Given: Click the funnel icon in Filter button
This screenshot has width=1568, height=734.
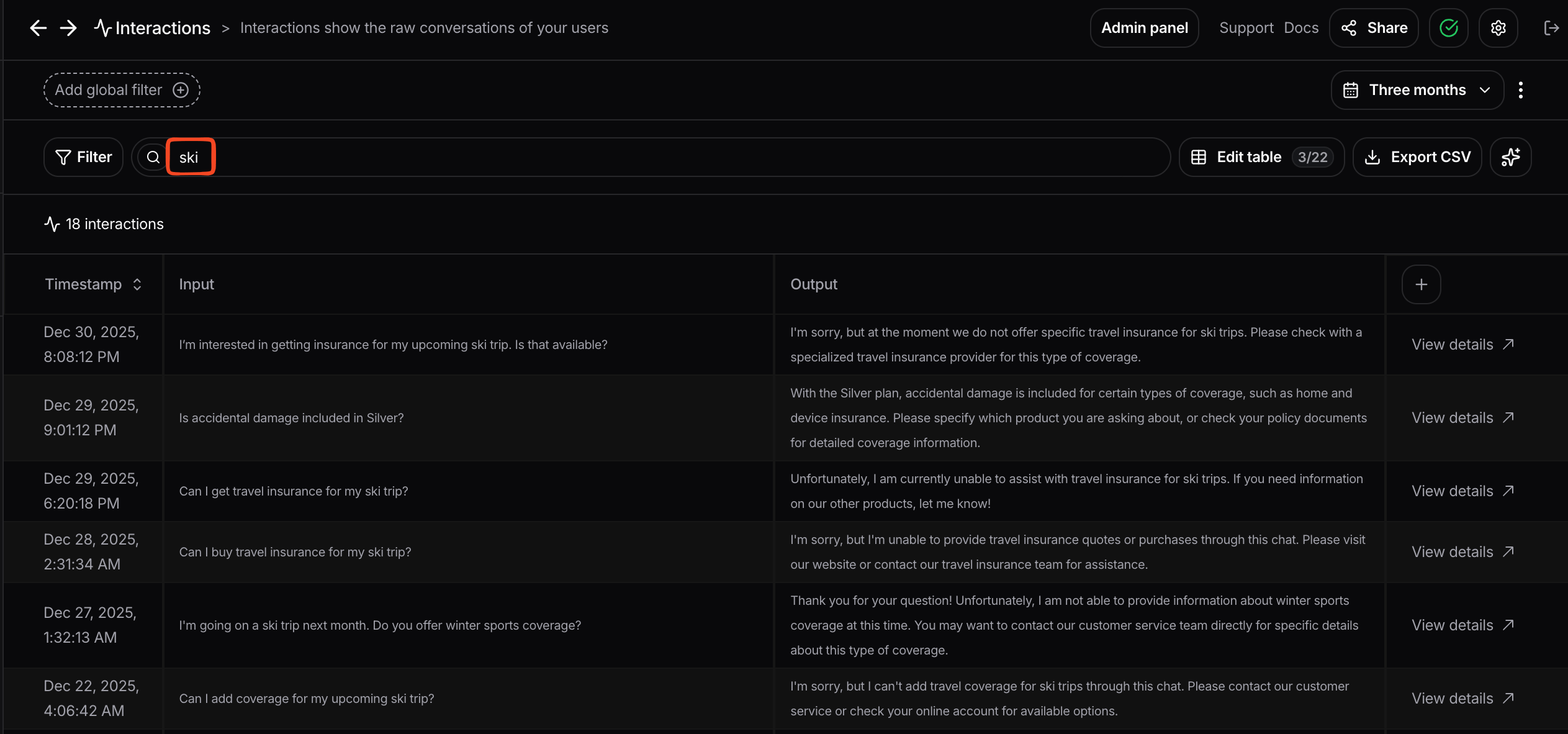Looking at the screenshot, I should 63,157.
